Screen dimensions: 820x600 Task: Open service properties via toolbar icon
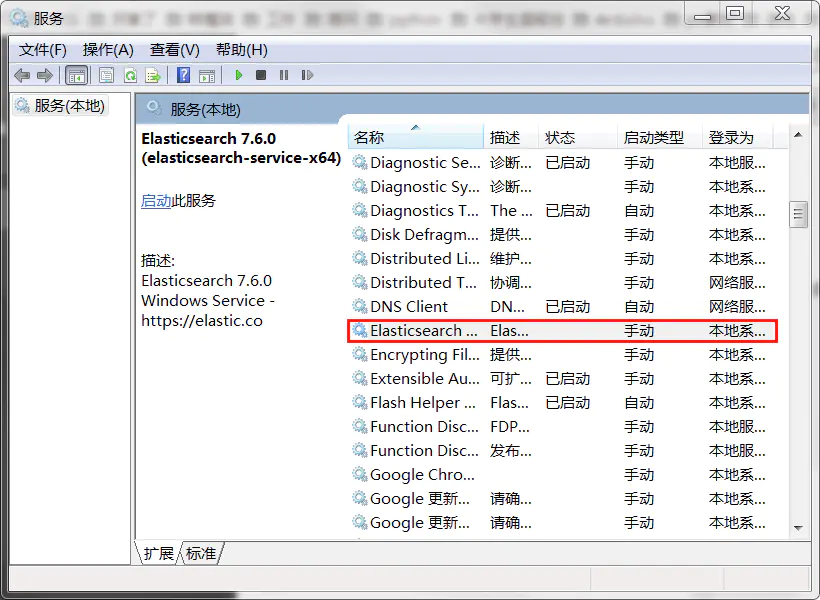click(106, 74)
